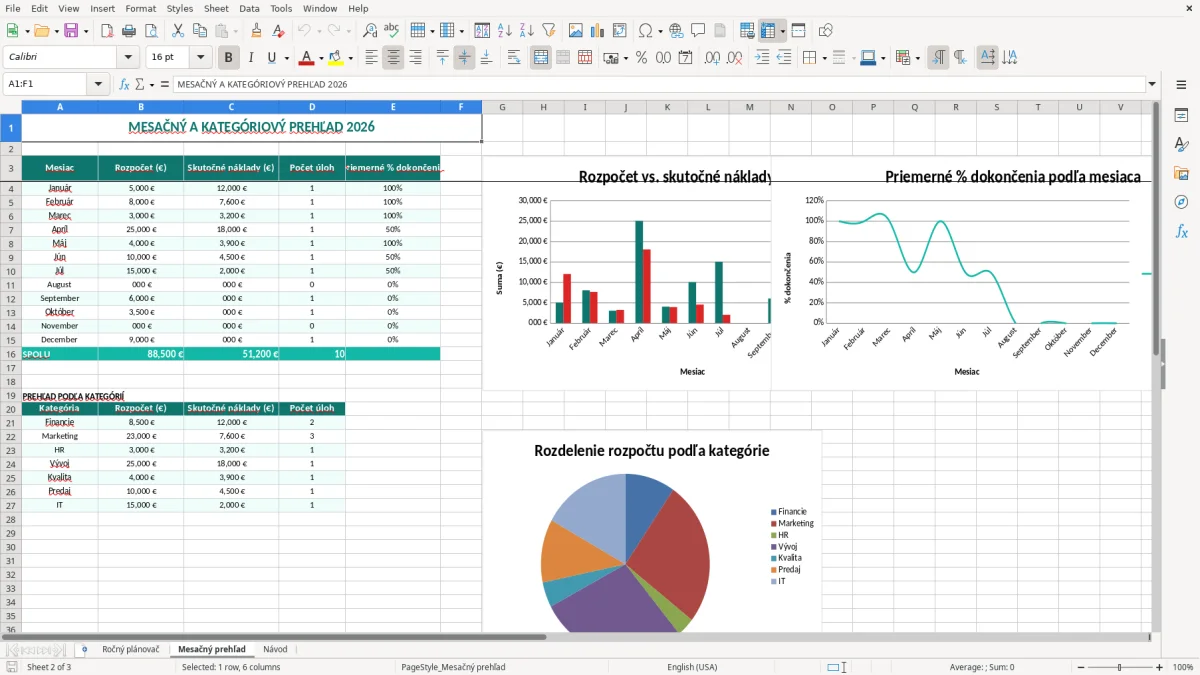Image resolution: width=1200 pixels, height=675 pixels.
Task: Open the Background Color dropdown arrow
Action: tap(350, 58)
